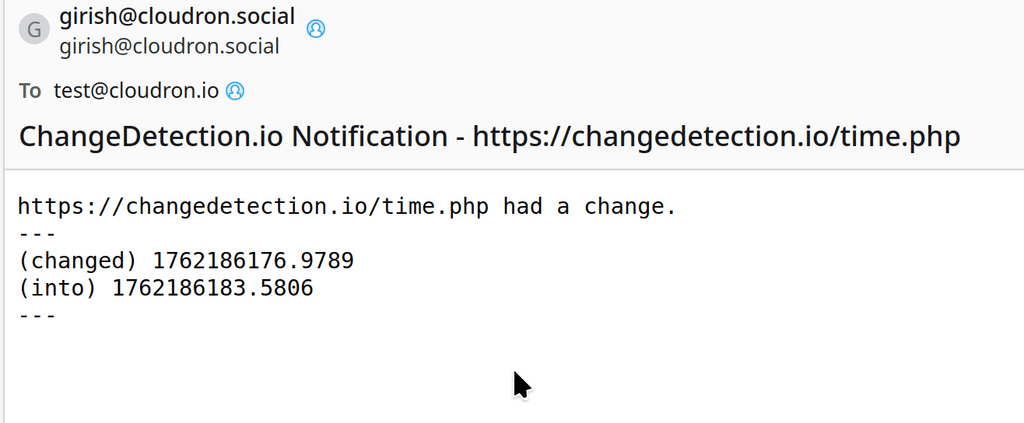Click the "(into)" label in the message

click(57, 288)
